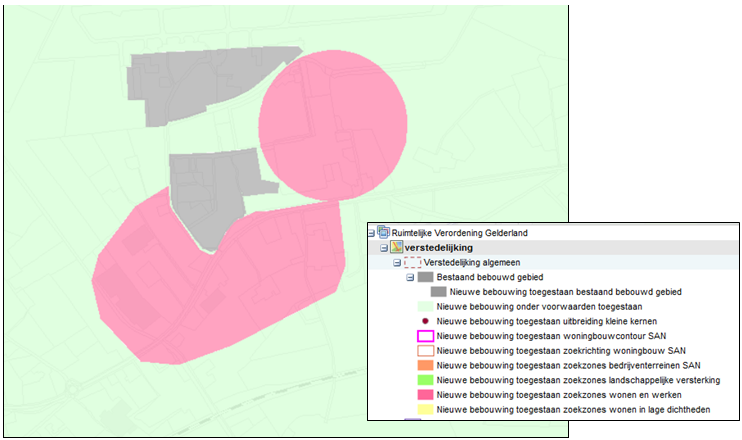Viewport: 742px width, 440px height.
Task: Click the Ruimtelijke Verordening Gelderland map service icon
Action: click(x=383, y=232)
